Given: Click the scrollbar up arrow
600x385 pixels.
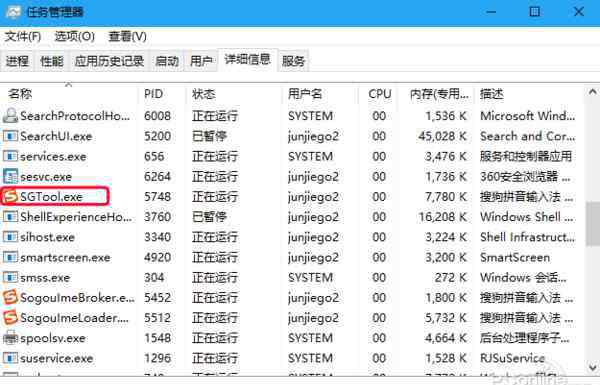Looking at the screenshot, I should tap(592, 92).
